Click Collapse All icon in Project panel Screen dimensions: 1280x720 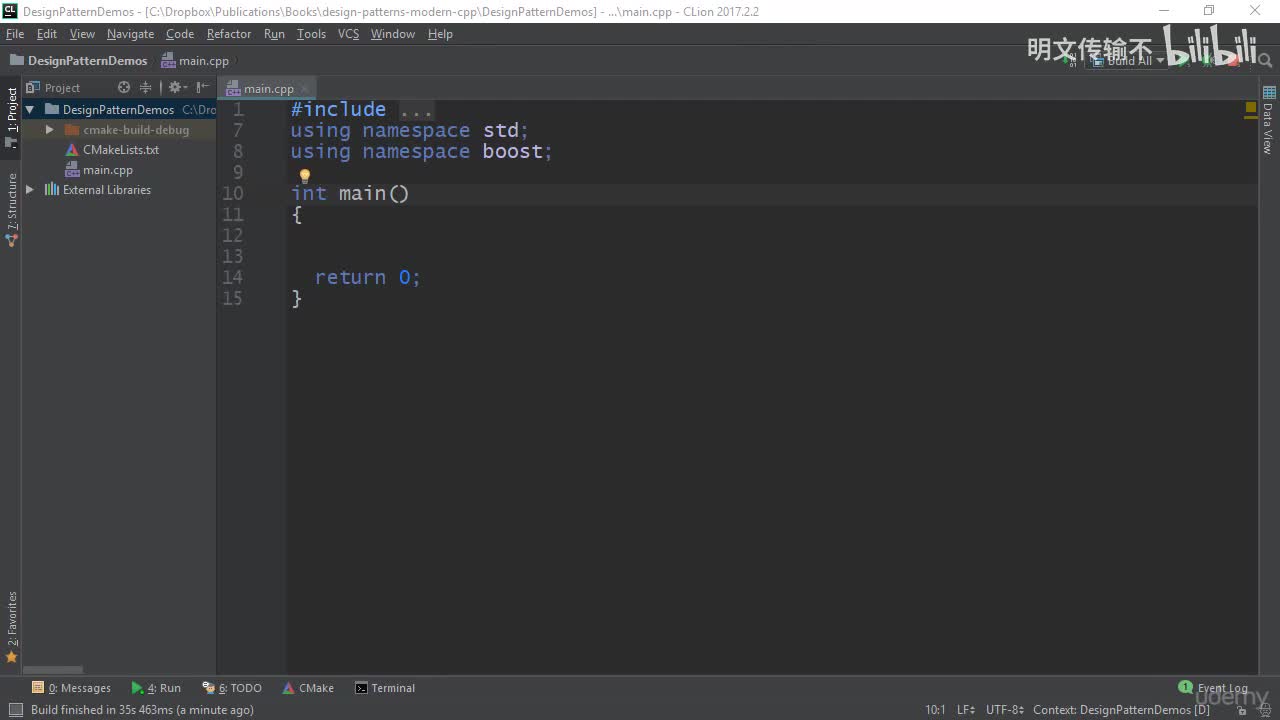tap(146, 88)
